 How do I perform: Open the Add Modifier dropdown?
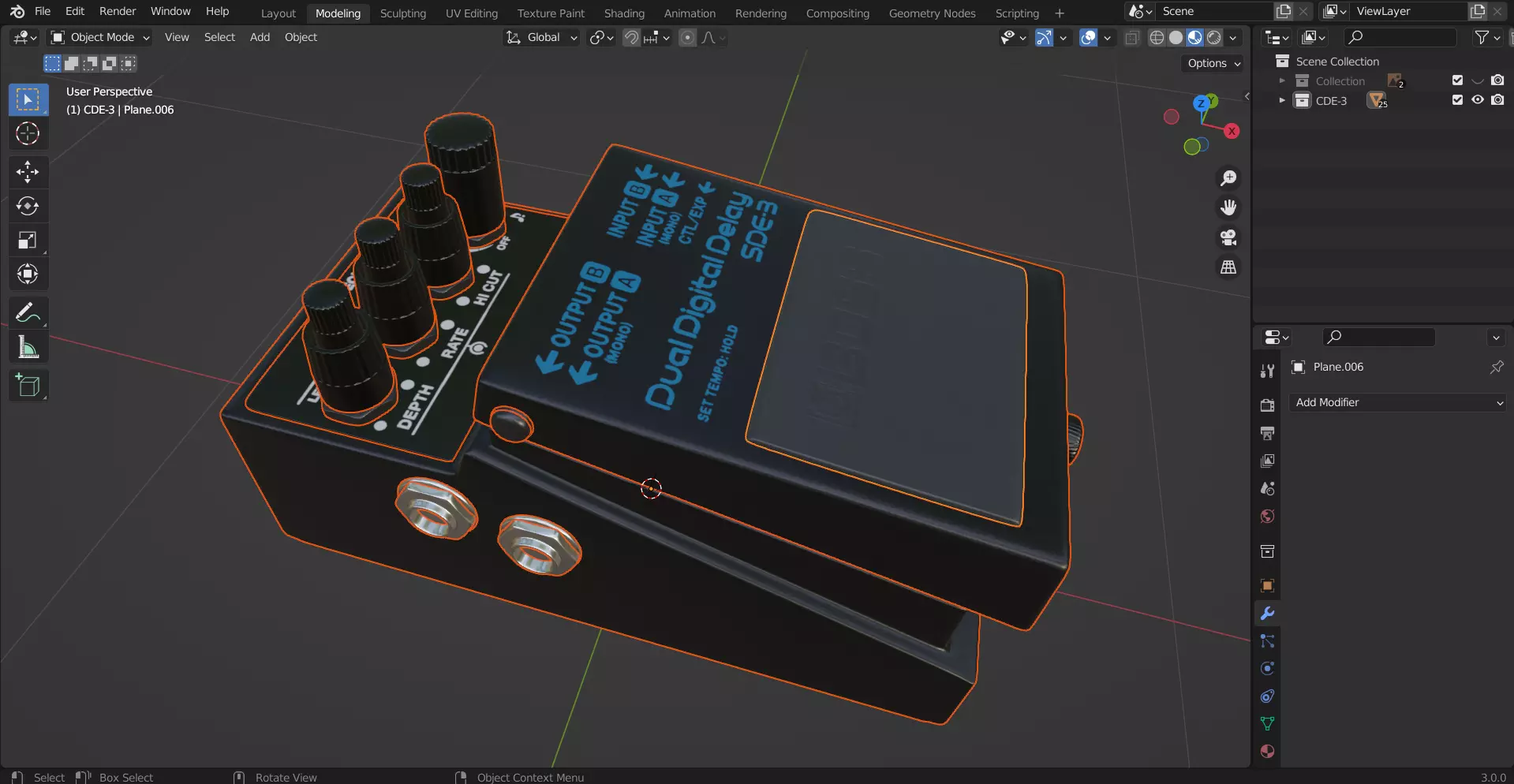click(x=1398, y=402)
